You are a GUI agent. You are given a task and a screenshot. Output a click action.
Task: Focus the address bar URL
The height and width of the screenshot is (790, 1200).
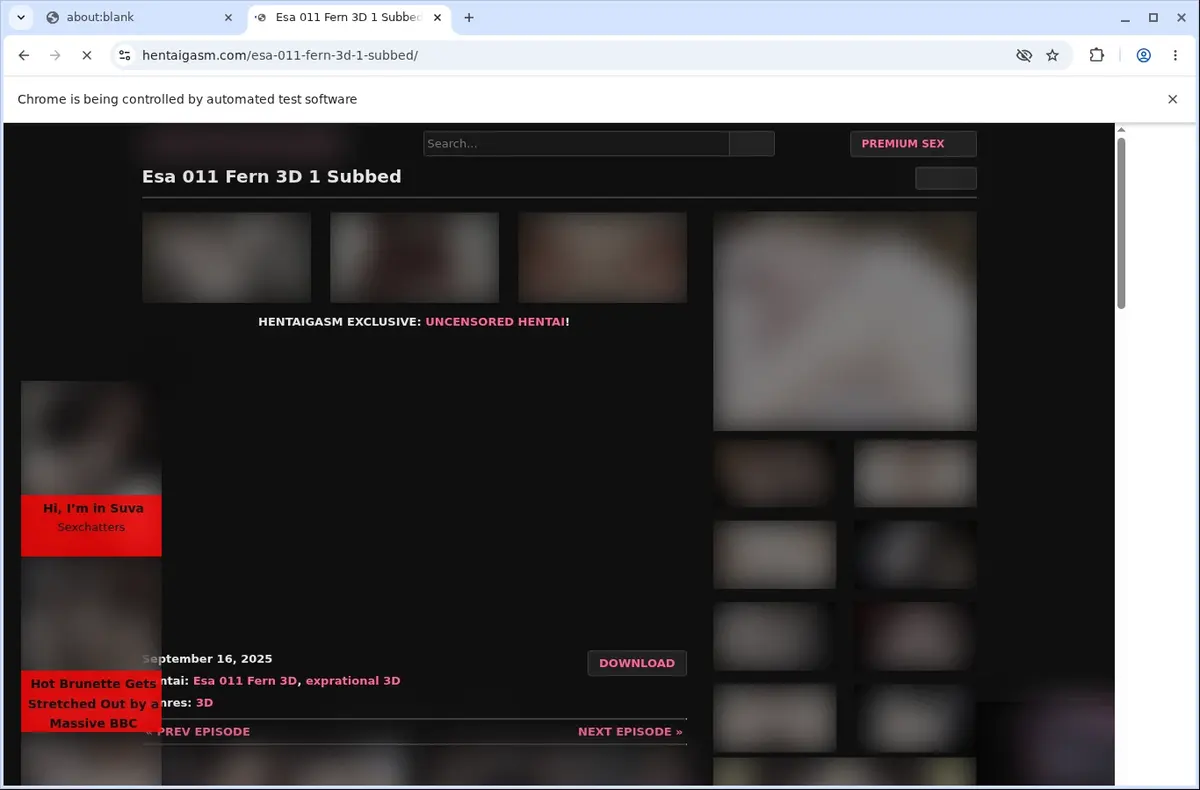click(x=280, y=56)
